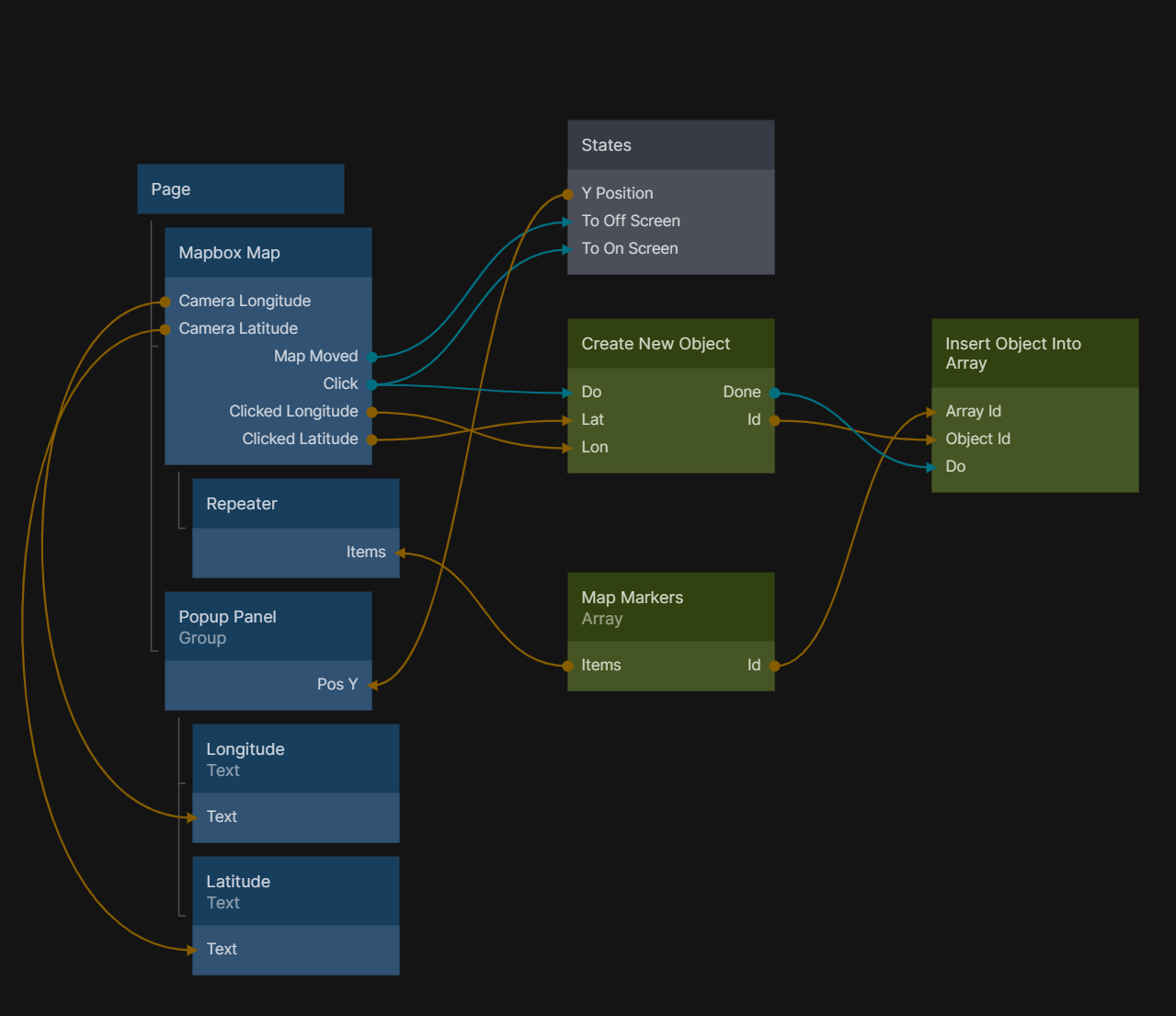Select the States node header

tap(670, 145)
